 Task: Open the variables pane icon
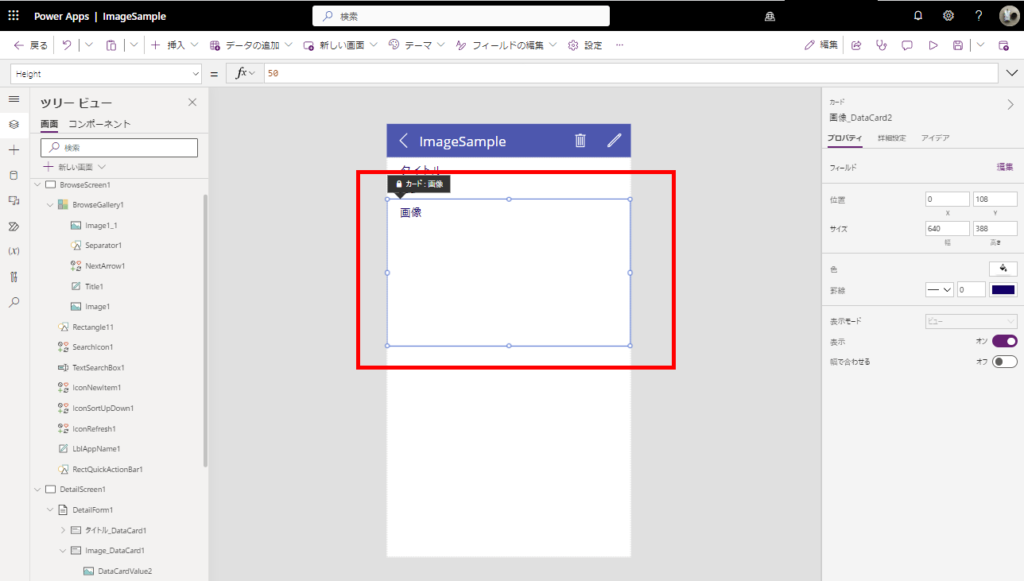click(14, 251)
